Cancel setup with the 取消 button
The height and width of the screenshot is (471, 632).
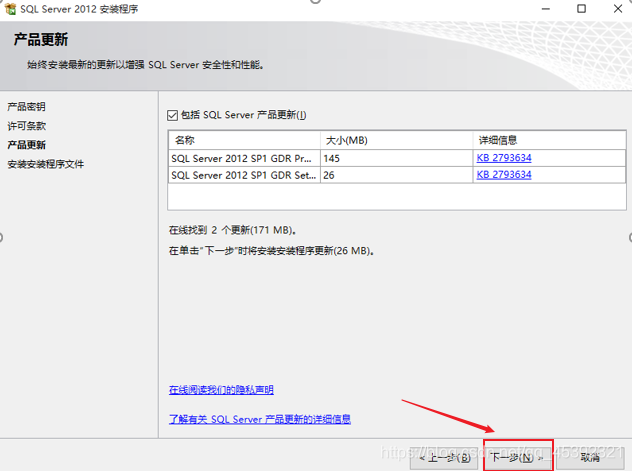coord(590,457)
